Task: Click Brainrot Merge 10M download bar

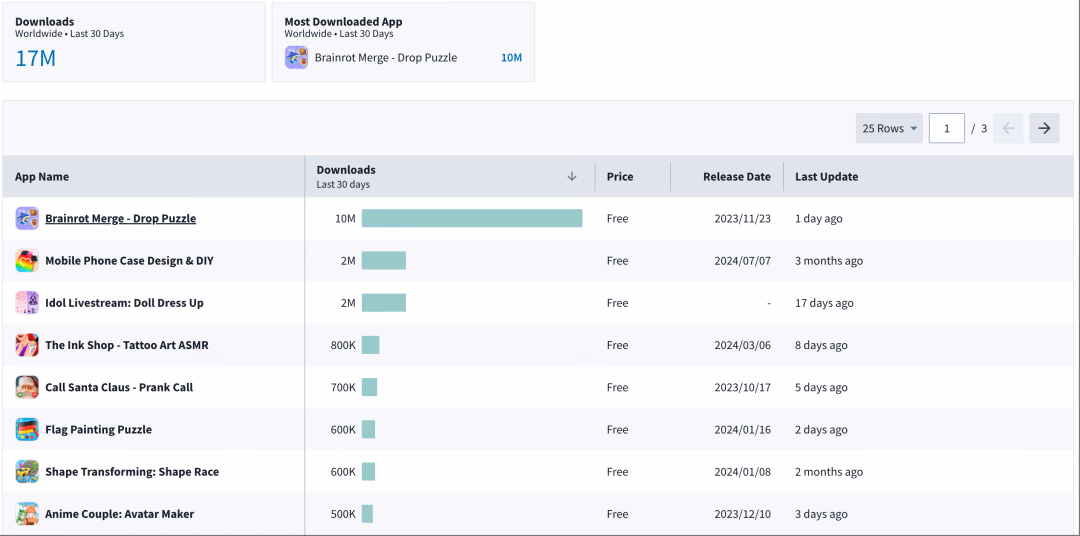Action: [472, 218]
